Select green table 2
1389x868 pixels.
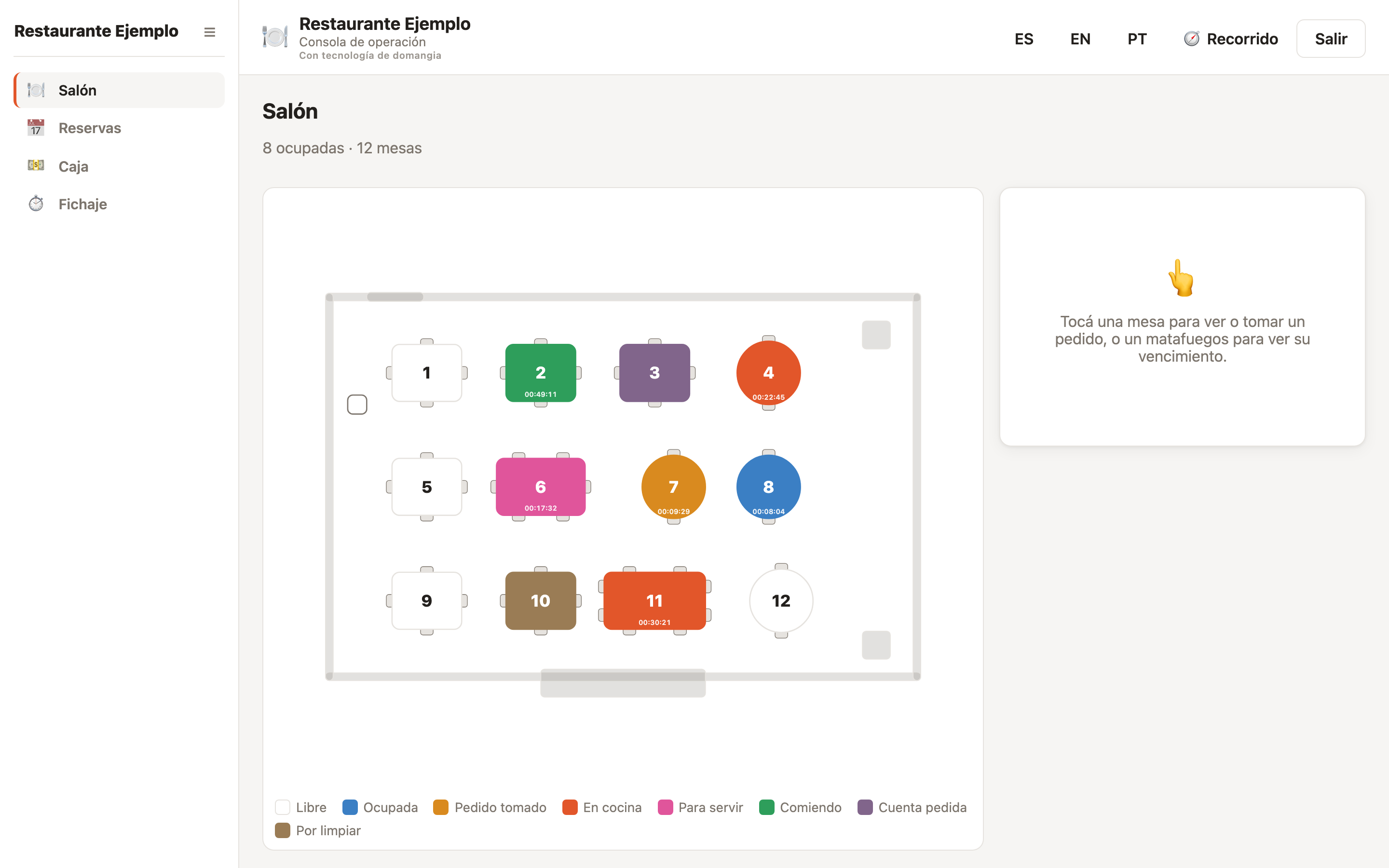[540, 373]
